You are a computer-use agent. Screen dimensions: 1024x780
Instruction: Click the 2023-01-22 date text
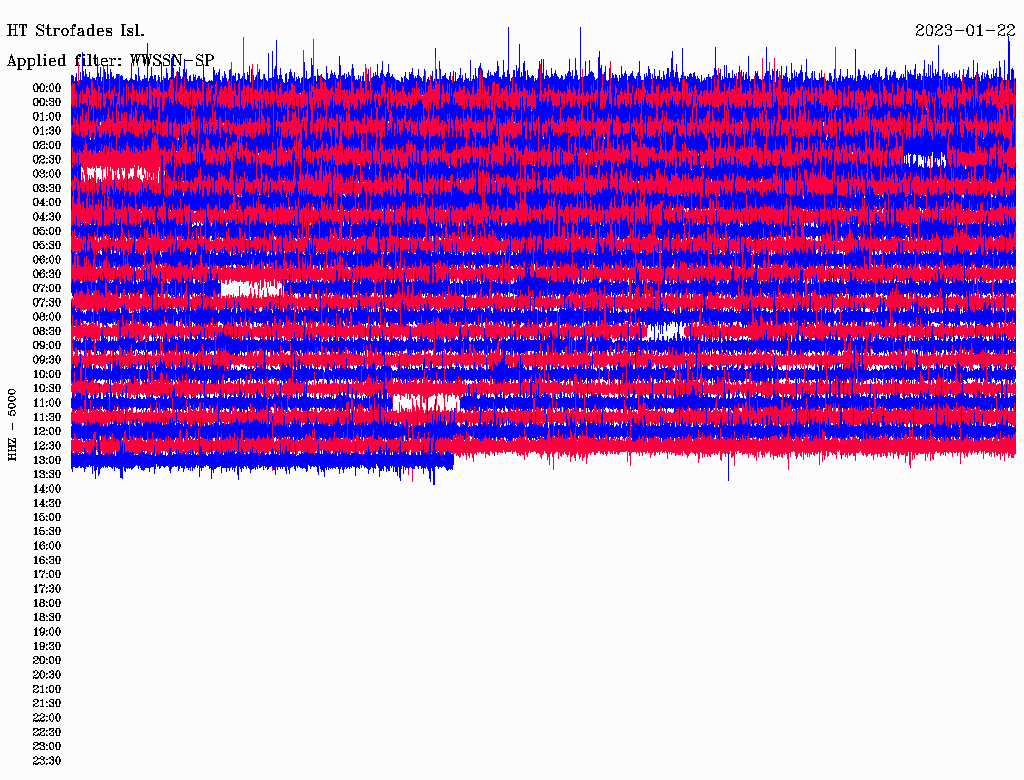tap(965, 31)
